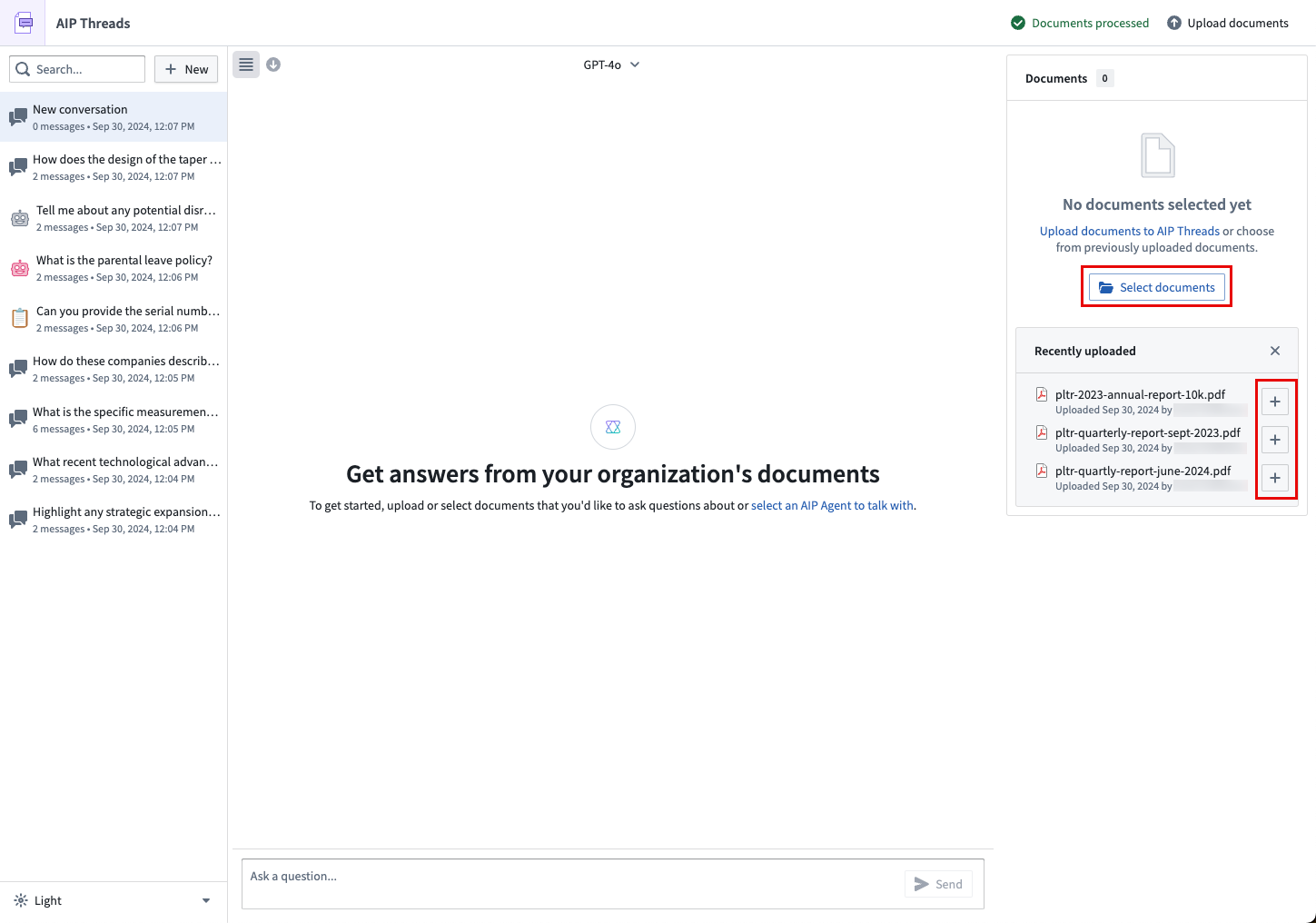The height and width of the screenshot is (923, 1316).
Task: Close the Recently uploaded panel
Action: 1275,351
